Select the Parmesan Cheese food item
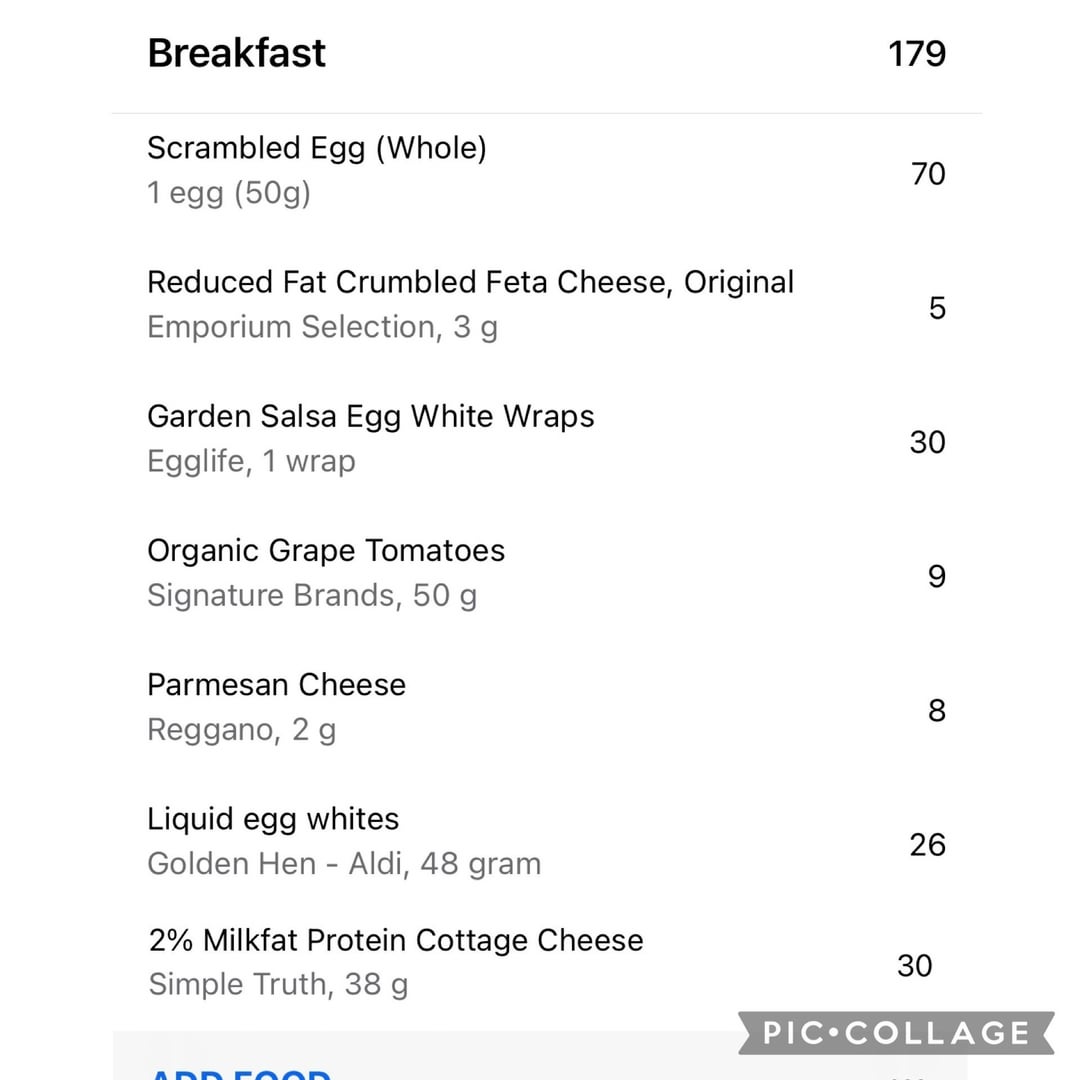The width and height of the screenshot is (1080, 1080). (x=276, y=684)
